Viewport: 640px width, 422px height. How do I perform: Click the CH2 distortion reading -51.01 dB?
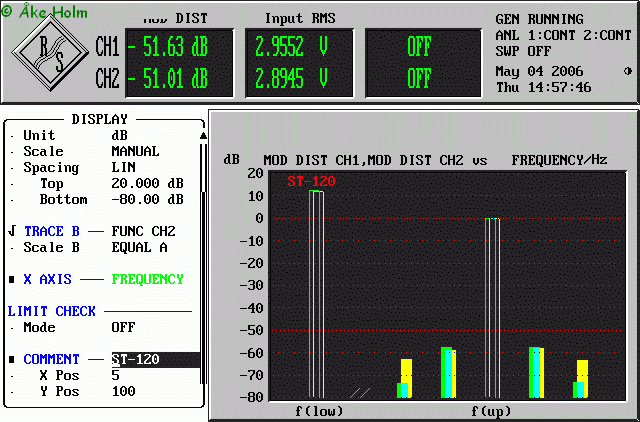tap(168, 78)
